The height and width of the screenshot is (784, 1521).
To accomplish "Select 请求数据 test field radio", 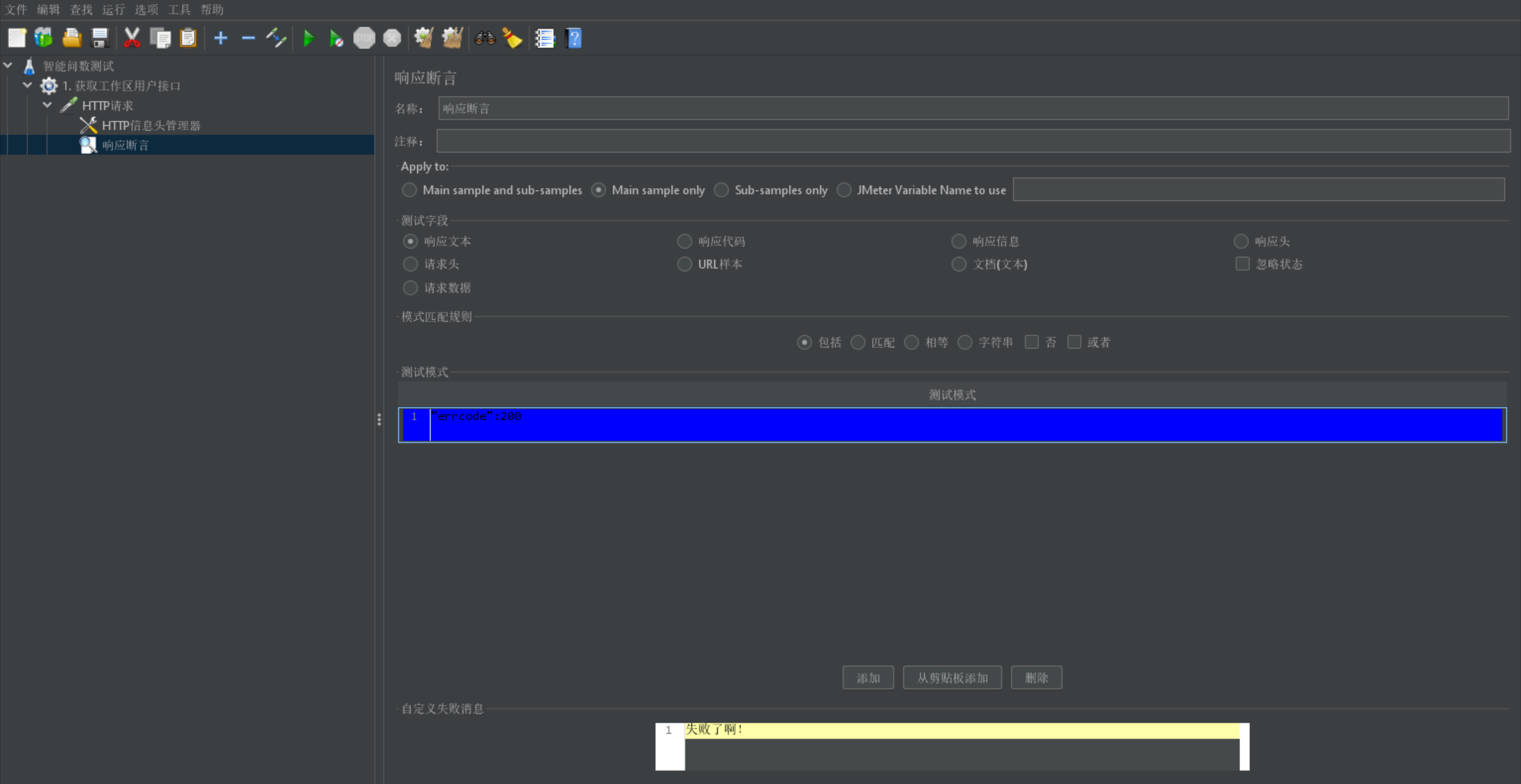I will pyautogui.click(x=410, y=288).
